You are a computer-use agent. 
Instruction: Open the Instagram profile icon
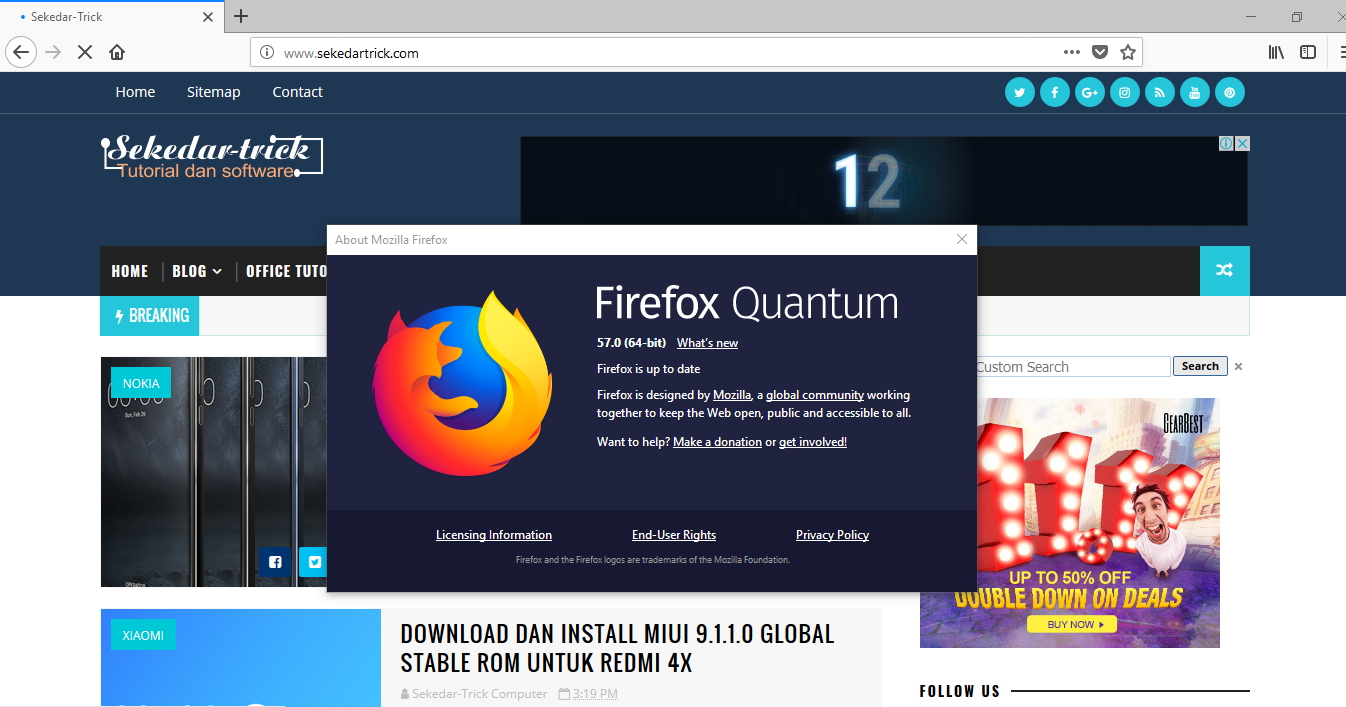pos(1124,92)
